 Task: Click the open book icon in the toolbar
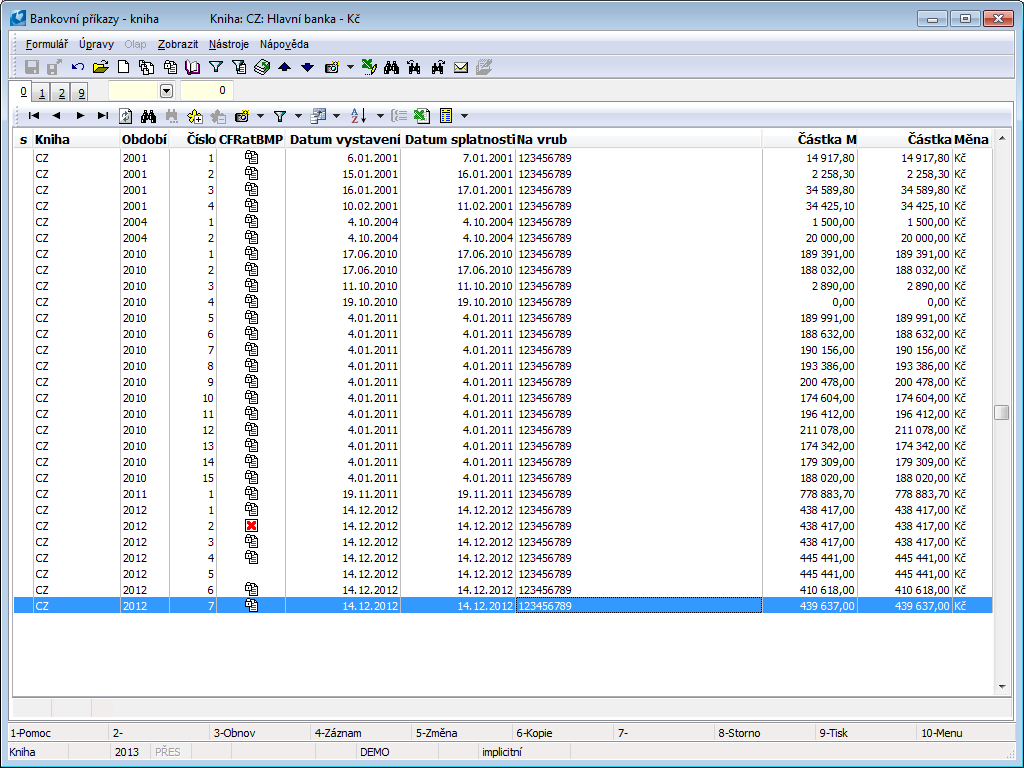pyautogui.click(x=193, y=67)
